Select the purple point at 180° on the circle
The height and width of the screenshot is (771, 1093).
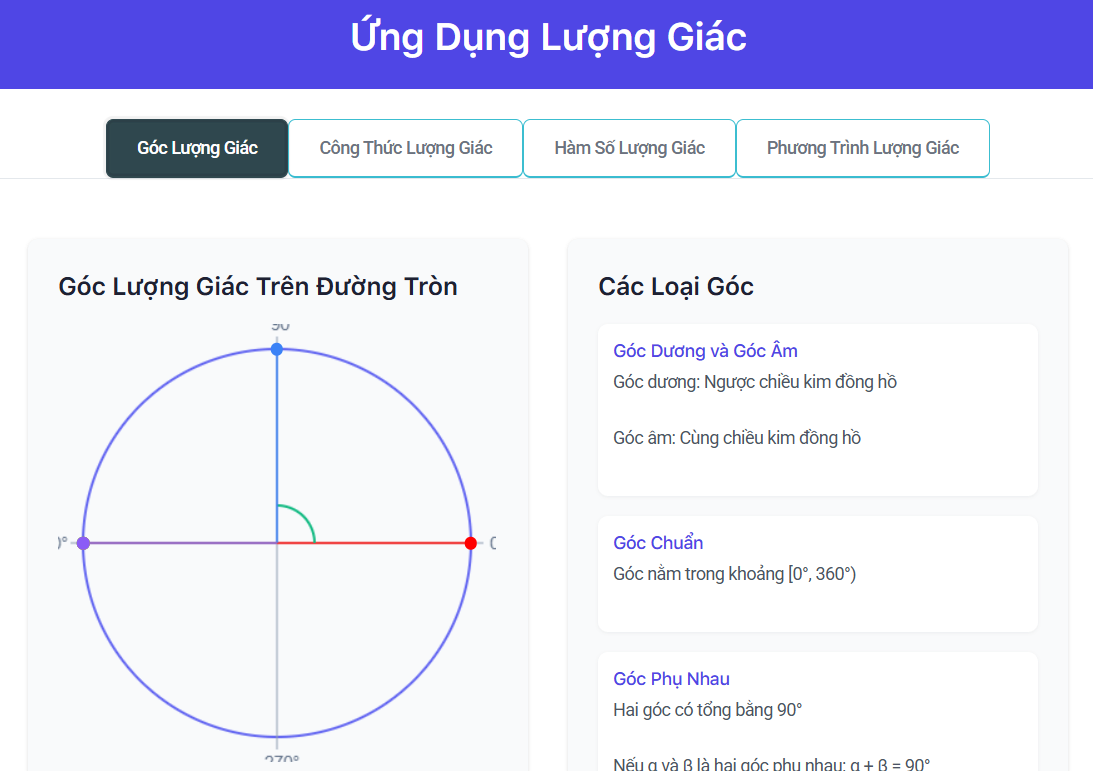83,543
